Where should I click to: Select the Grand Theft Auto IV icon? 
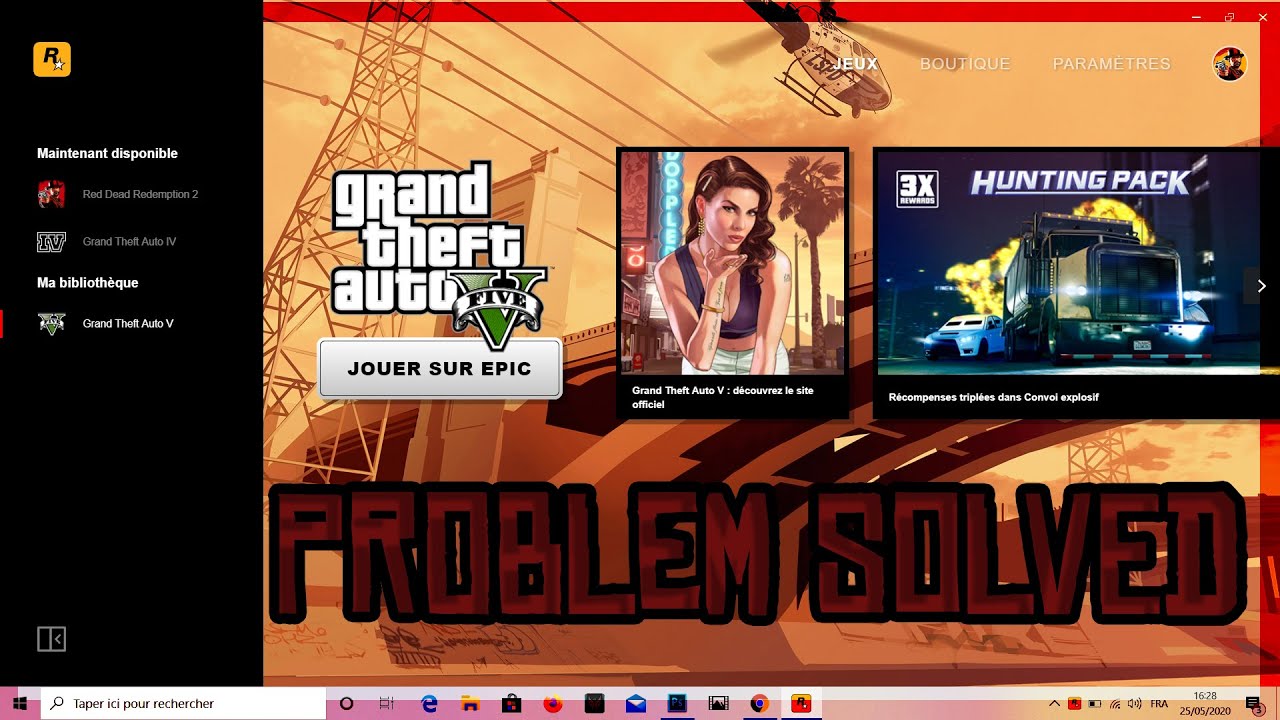pos(51,241)
